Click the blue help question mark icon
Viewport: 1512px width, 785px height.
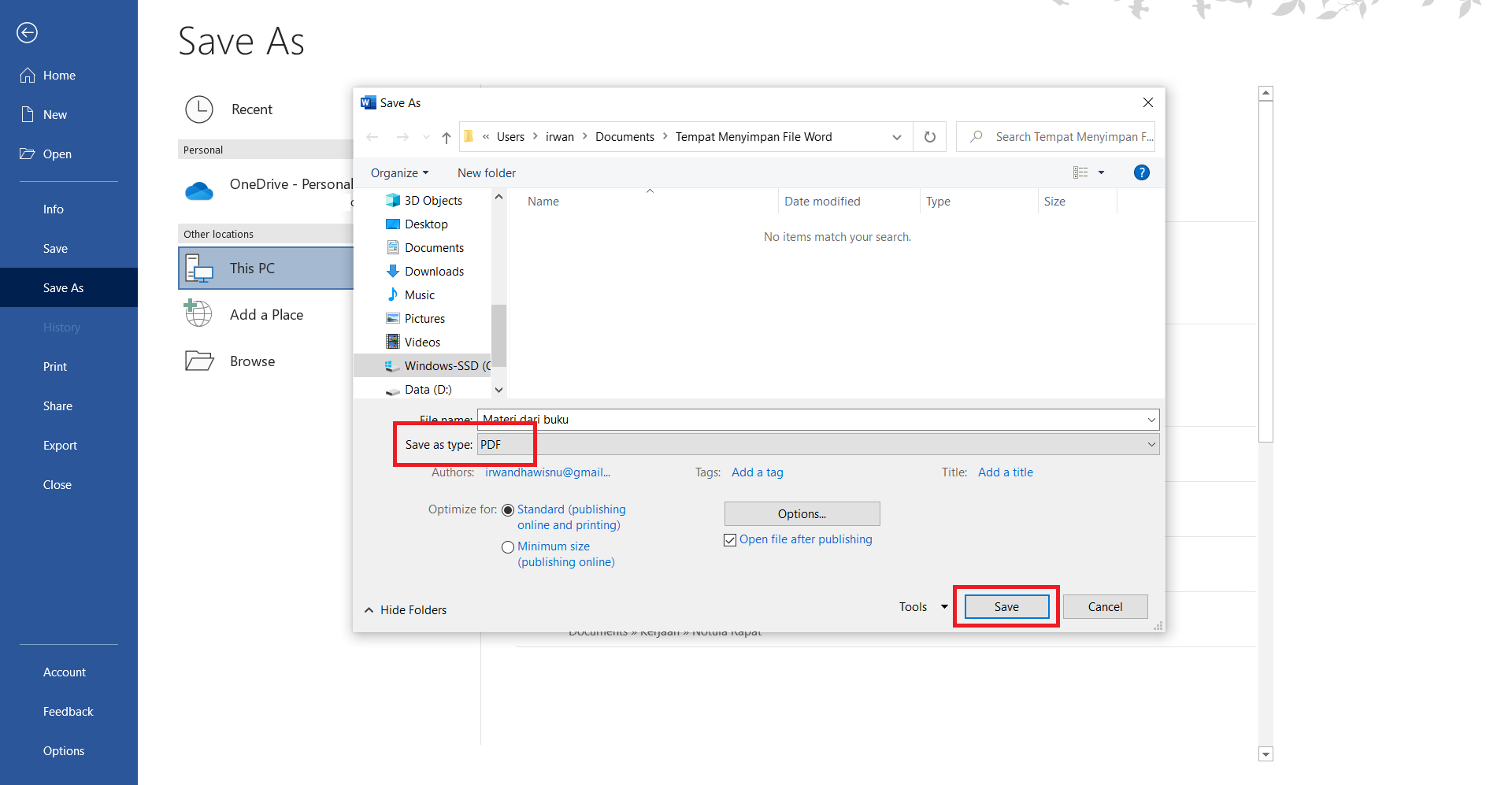tap(1141, 172)
